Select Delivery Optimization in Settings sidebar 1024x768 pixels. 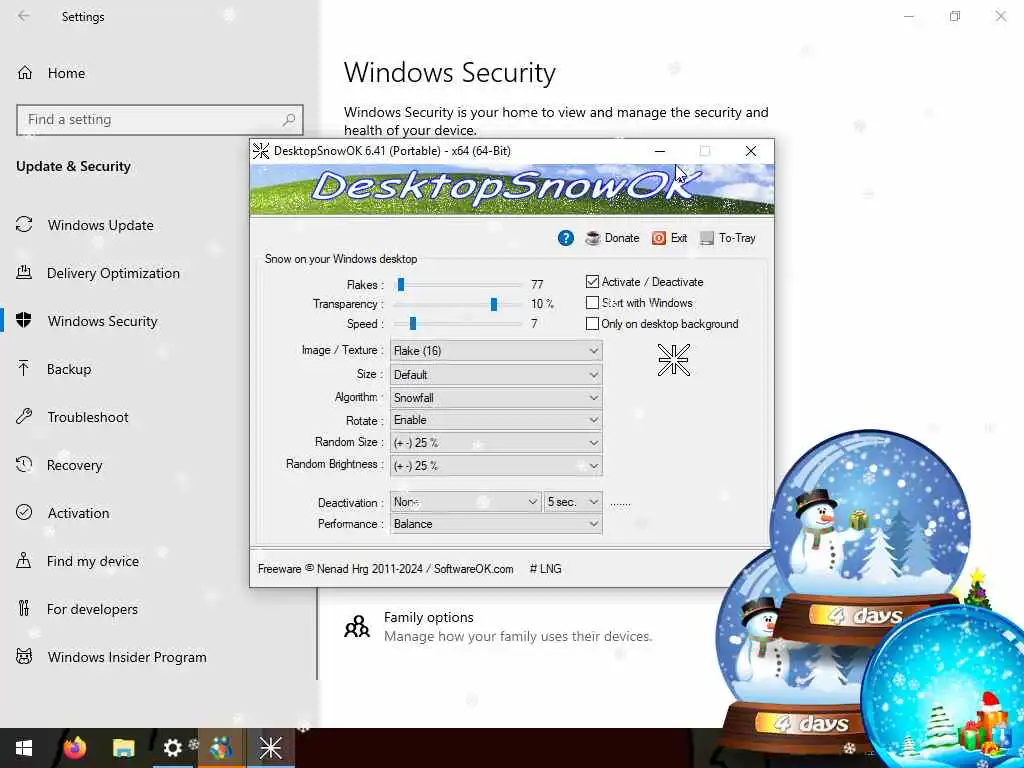[113, 273]
